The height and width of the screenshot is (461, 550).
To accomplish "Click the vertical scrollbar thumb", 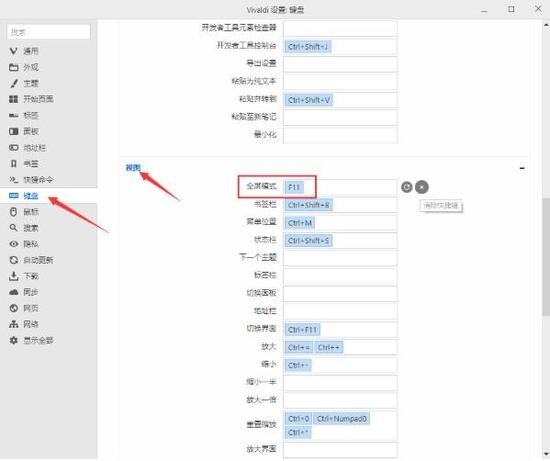I will [x=546, y=257].
